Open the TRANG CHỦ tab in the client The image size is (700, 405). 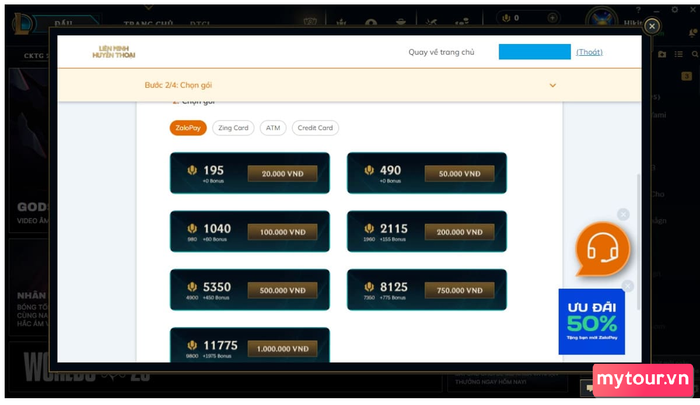pos(148,23)
